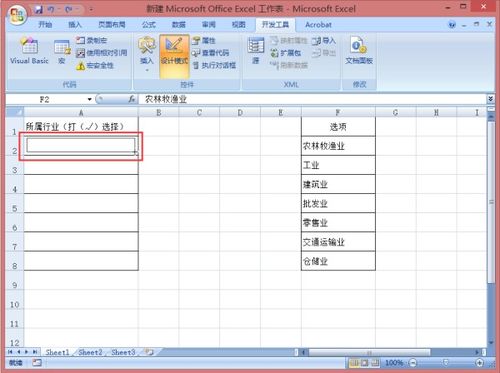Screen dimensions: 500x373
Task: Click the Name Box showing F2
Action: [45, 99]
